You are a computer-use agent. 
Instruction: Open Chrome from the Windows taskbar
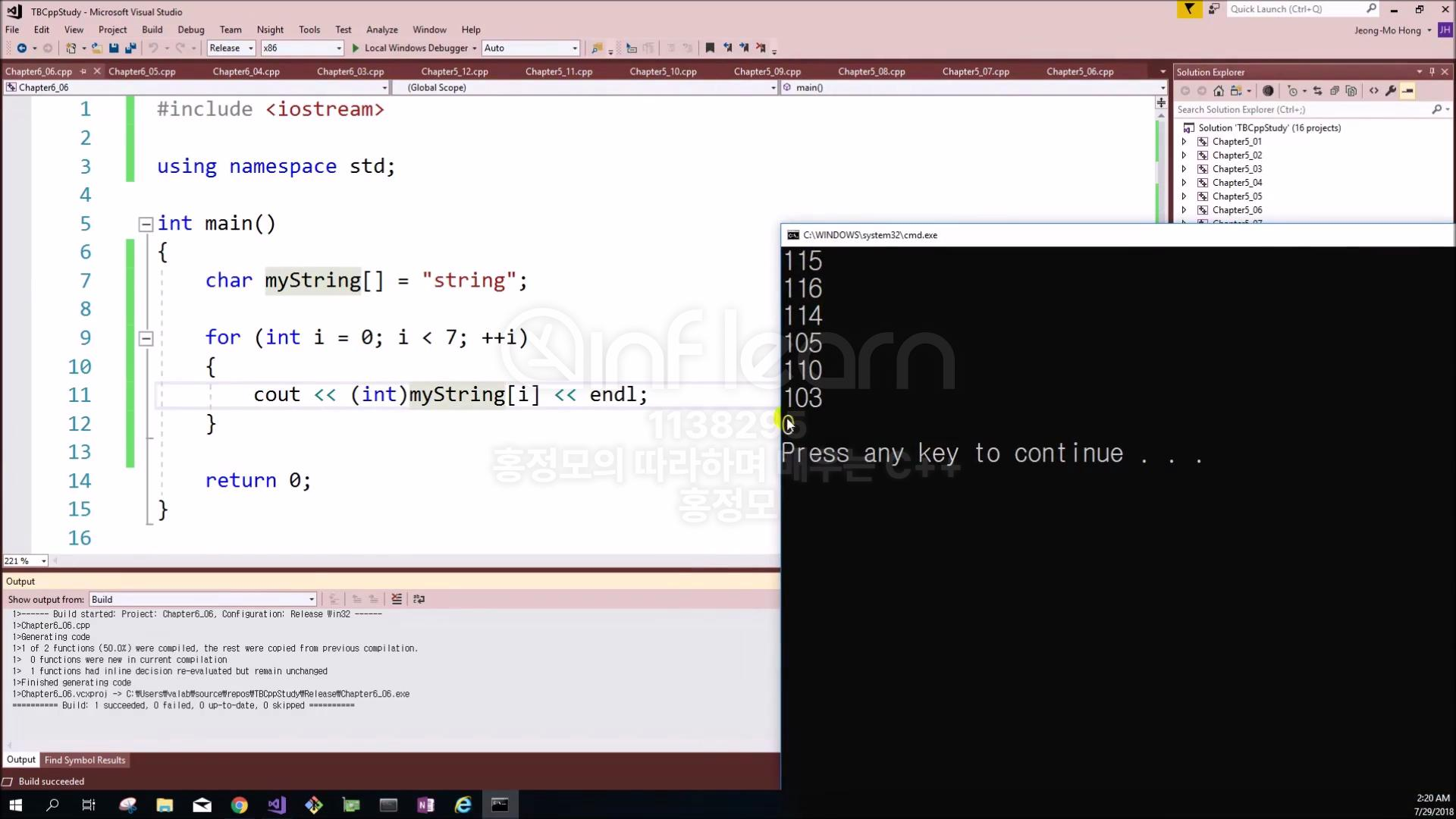tap(239, 805)
